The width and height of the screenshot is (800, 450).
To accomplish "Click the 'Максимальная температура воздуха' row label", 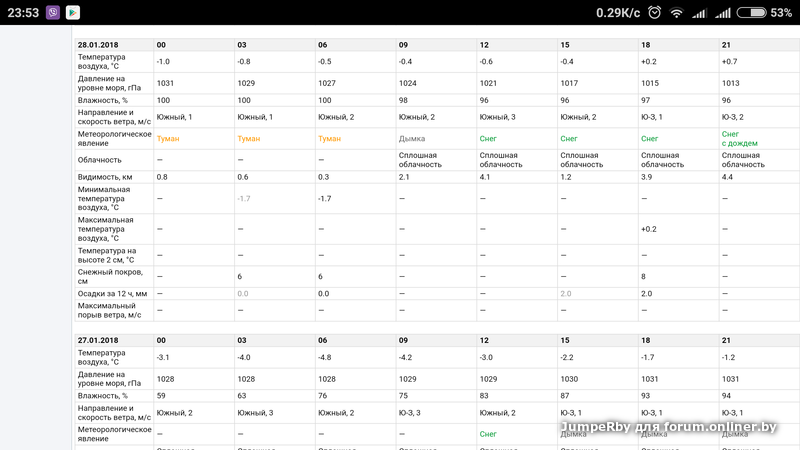I will [x=106, y=229].
